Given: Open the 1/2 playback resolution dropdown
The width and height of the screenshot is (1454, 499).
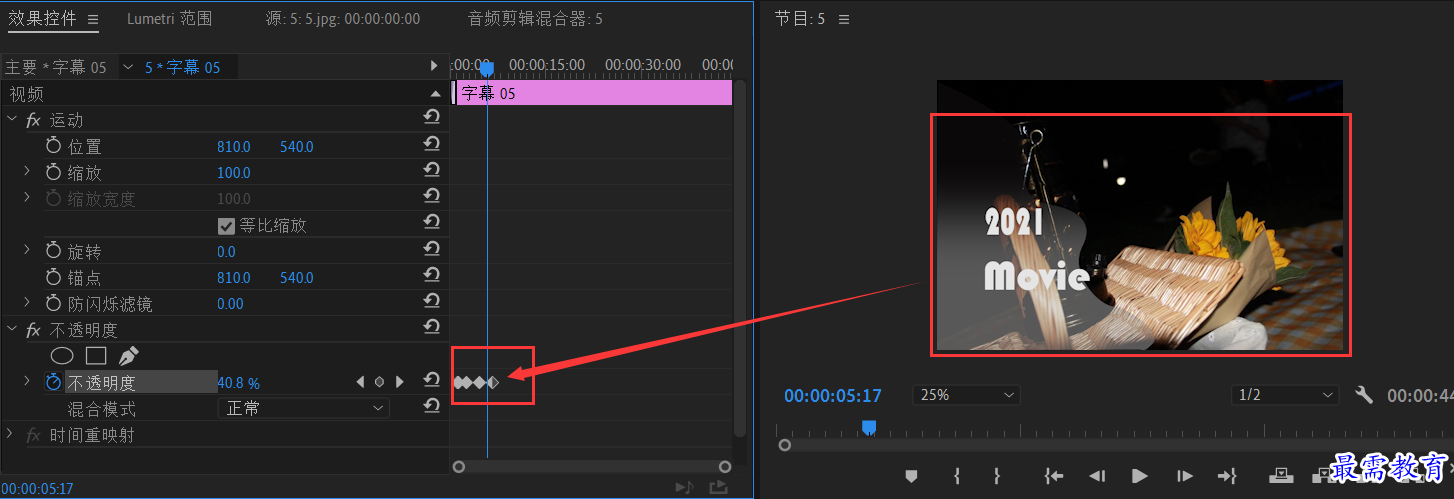Looking at the screenshot, I should [x=1284, y=395].
